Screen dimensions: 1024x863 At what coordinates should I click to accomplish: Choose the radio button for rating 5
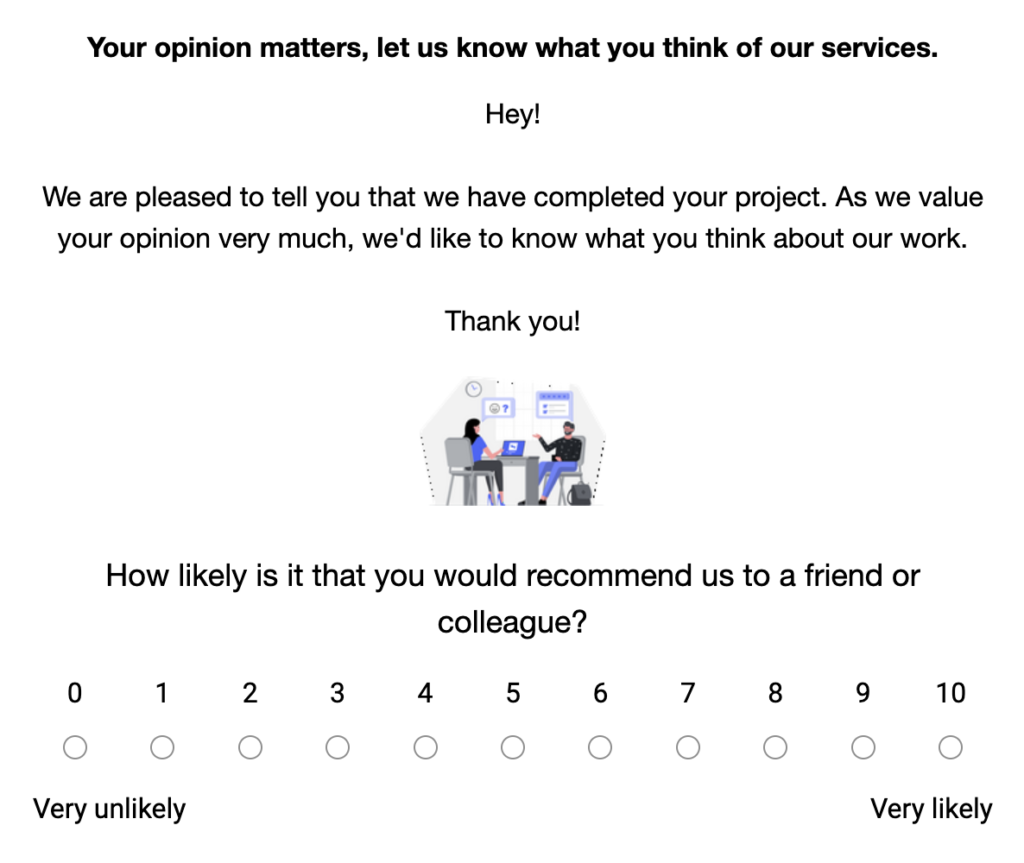[513, 747]
